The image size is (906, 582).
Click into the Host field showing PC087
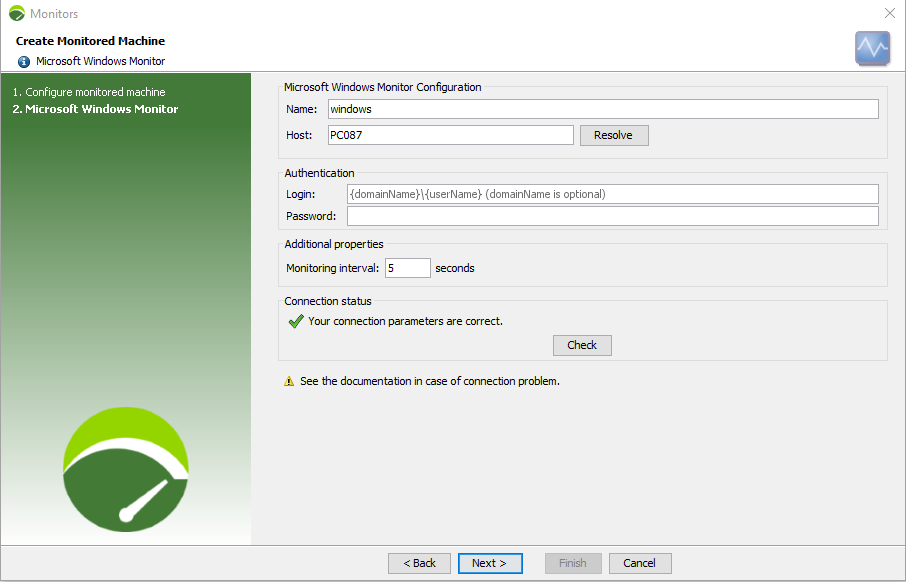450,135
